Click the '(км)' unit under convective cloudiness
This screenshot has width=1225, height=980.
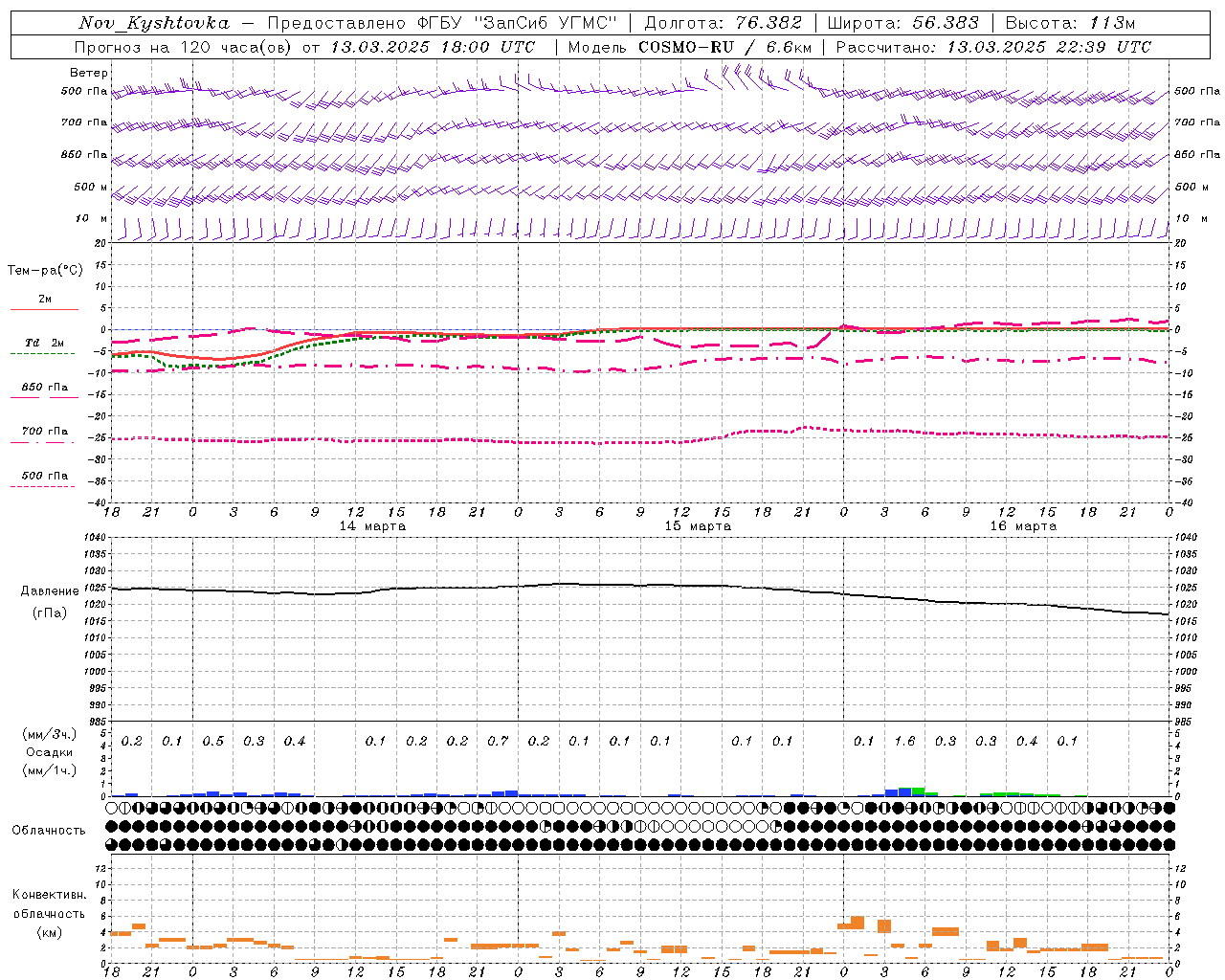(50, 932)
